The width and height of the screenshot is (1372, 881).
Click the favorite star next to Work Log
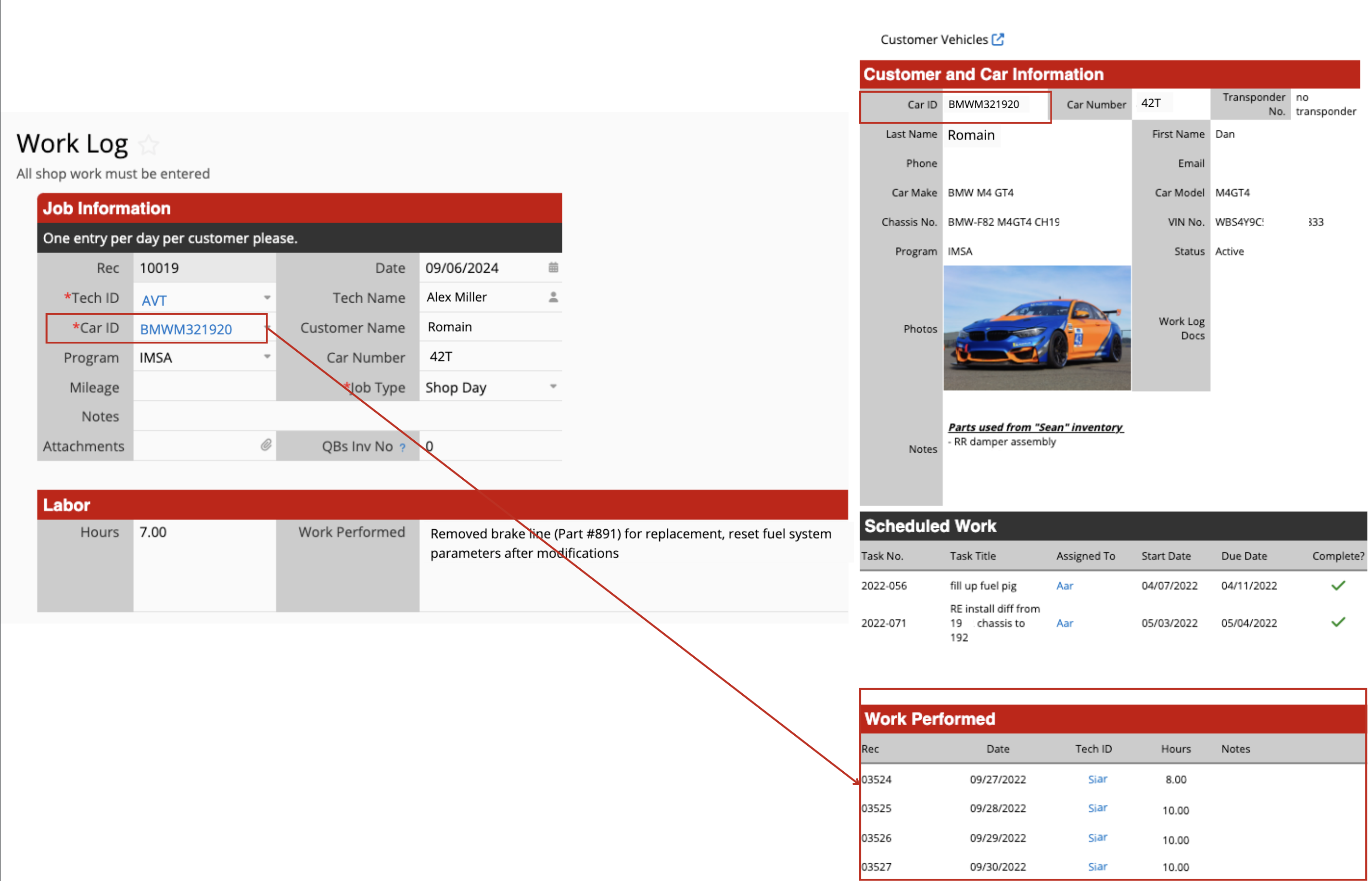[149, 145]
